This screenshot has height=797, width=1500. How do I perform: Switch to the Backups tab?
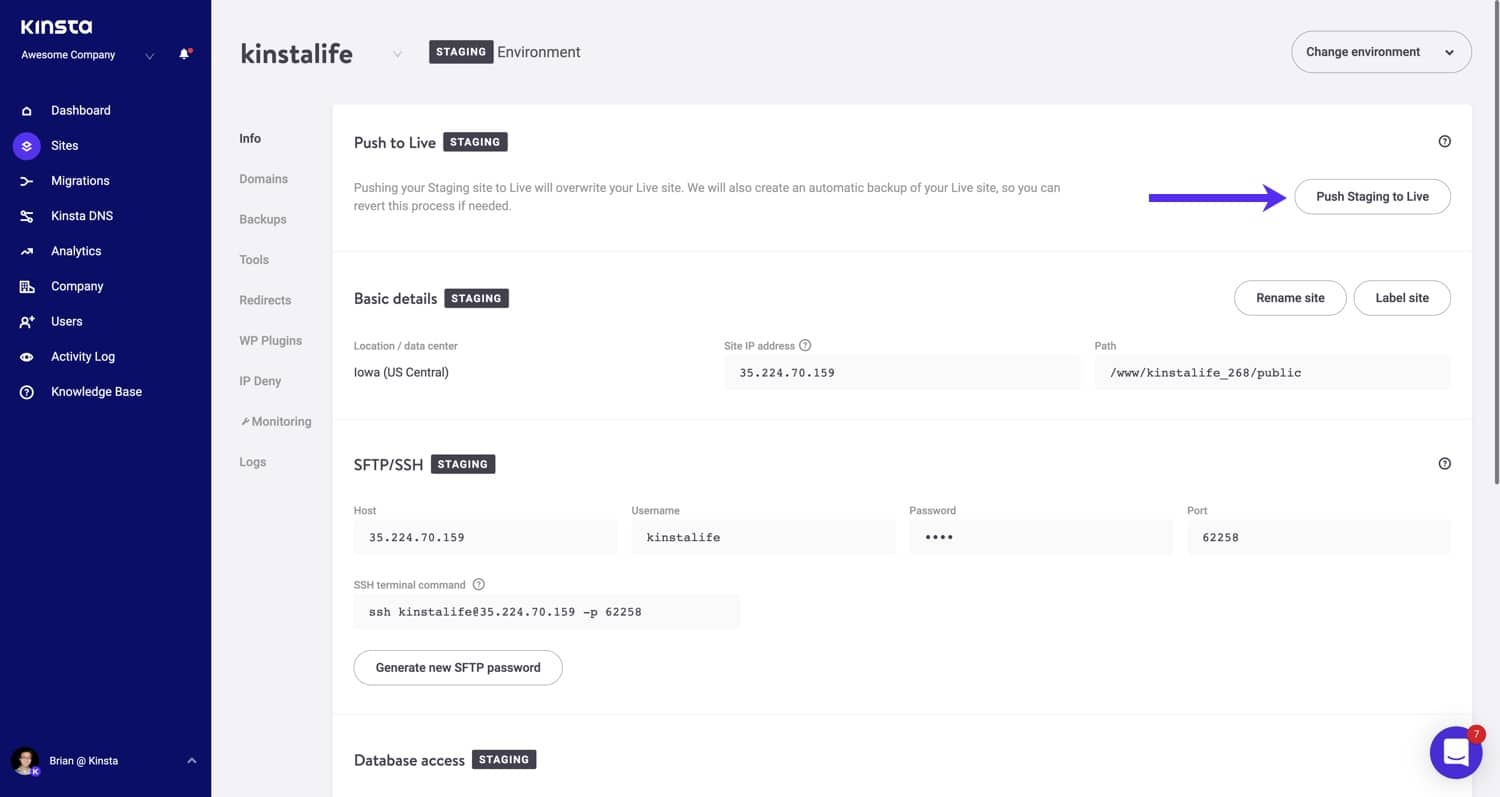tap(263, 220)
